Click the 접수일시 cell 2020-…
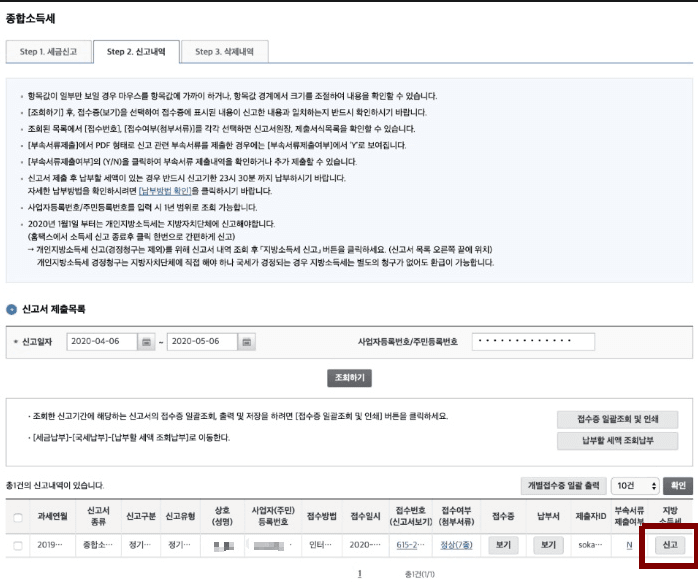698x588 pixels. click(x=365, y=545)
